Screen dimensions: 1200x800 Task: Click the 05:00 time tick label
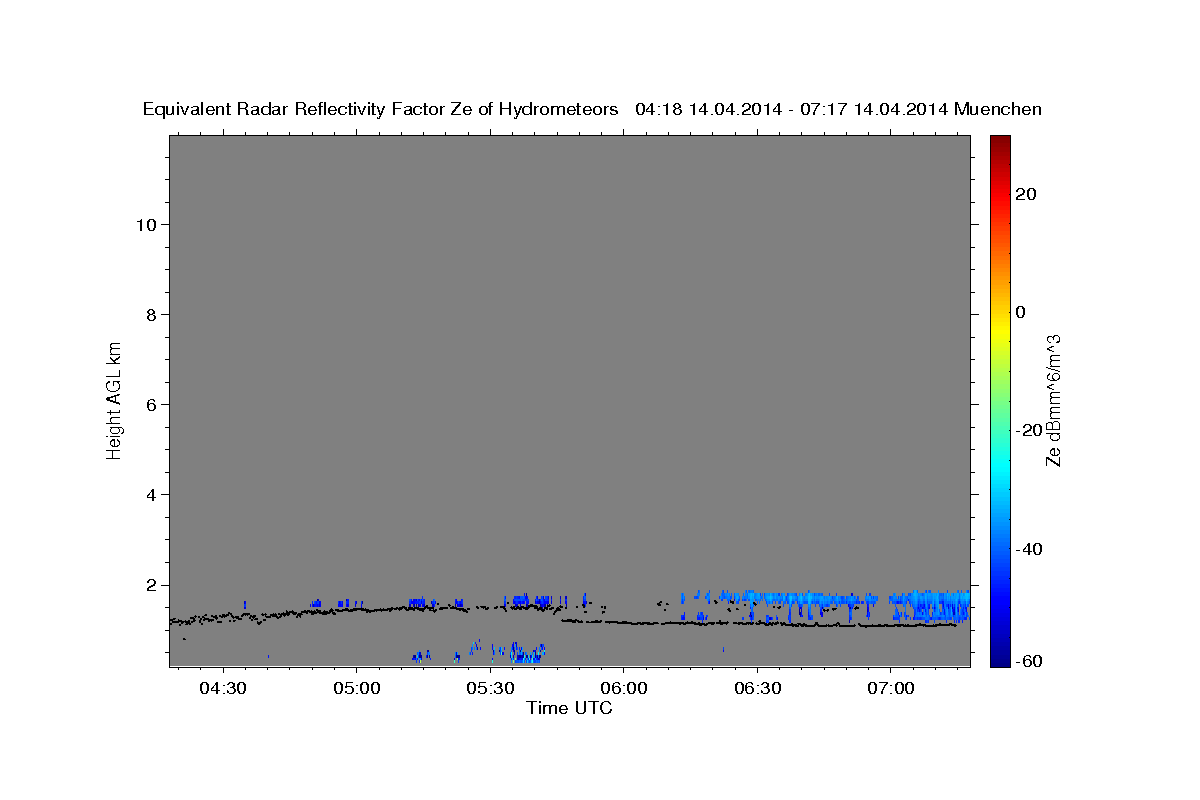(357, 688)
